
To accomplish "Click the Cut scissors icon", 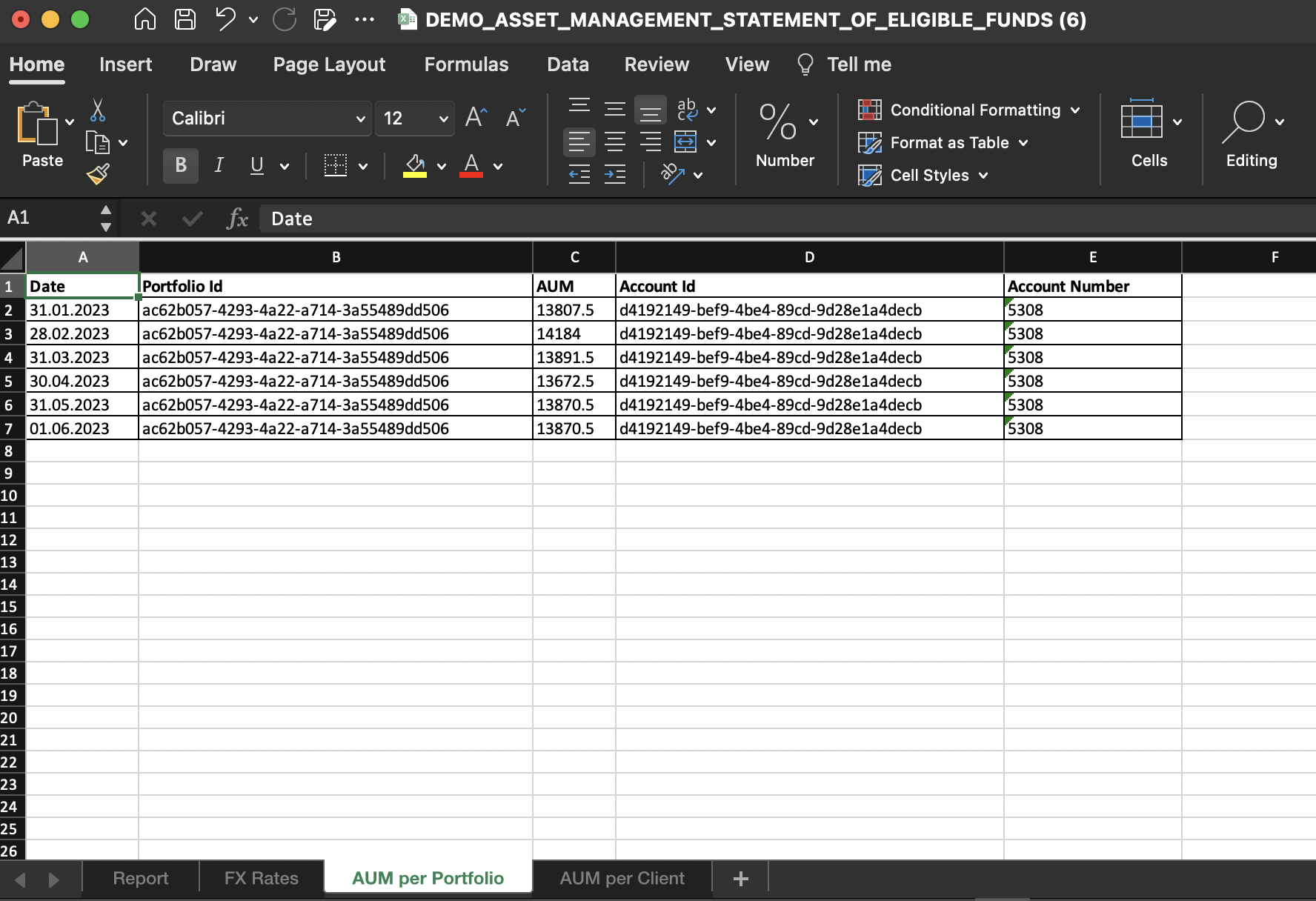I will [97, 110].
